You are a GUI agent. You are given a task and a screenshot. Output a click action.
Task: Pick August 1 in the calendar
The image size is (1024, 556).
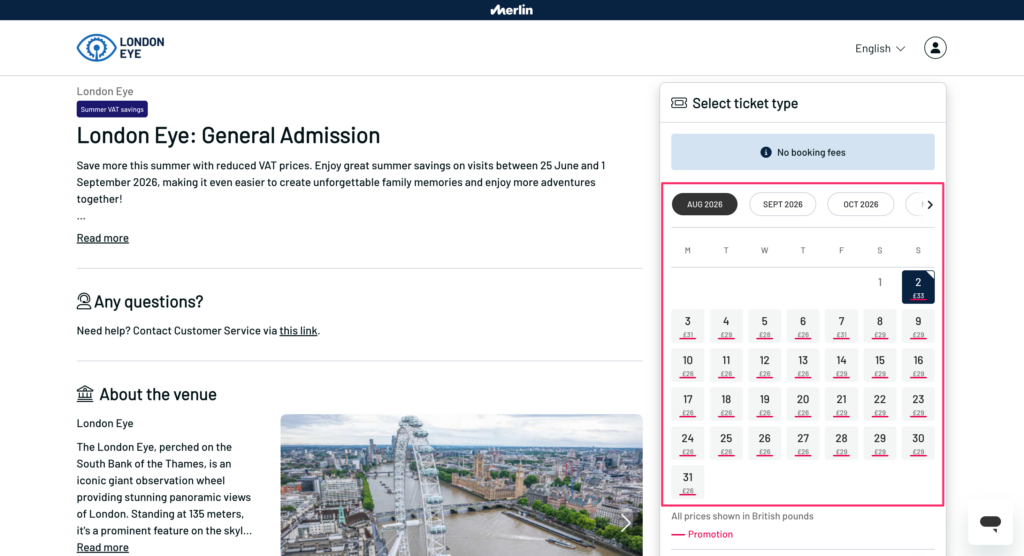880,282
